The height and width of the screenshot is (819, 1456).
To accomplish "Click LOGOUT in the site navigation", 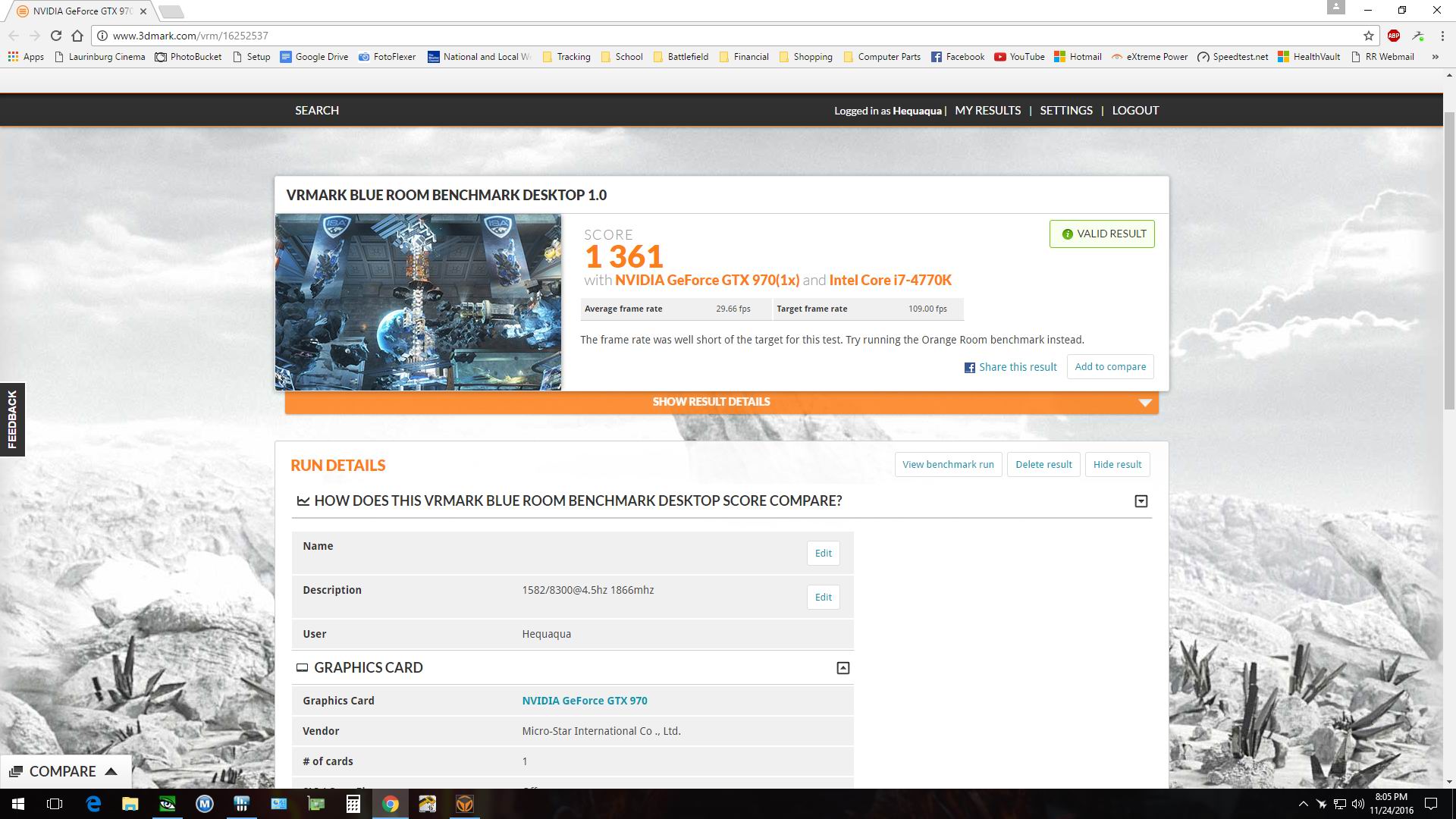I will [1135, 111].
